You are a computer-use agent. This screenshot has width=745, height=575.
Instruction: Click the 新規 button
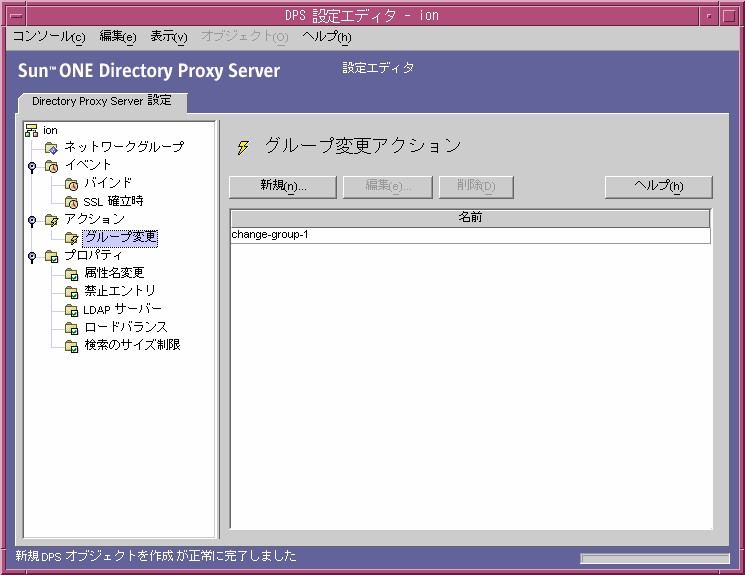(283, 187)
